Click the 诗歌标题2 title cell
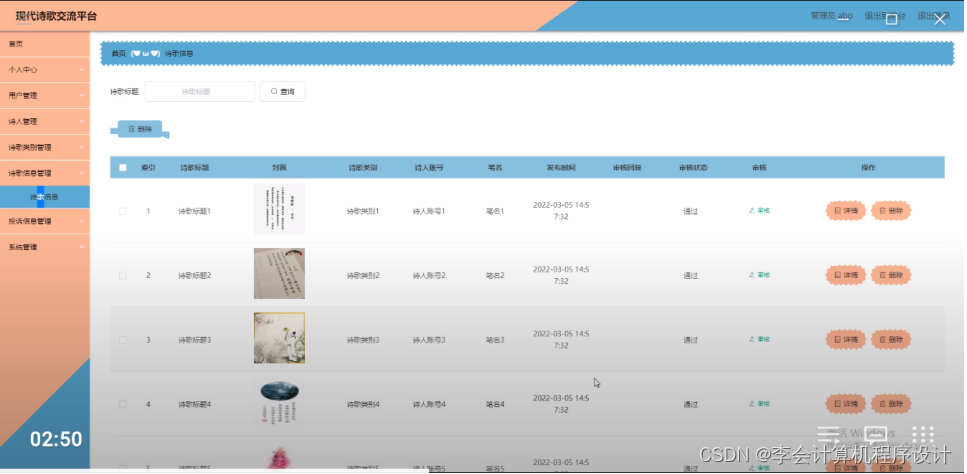967x474 pixels. 195,276
